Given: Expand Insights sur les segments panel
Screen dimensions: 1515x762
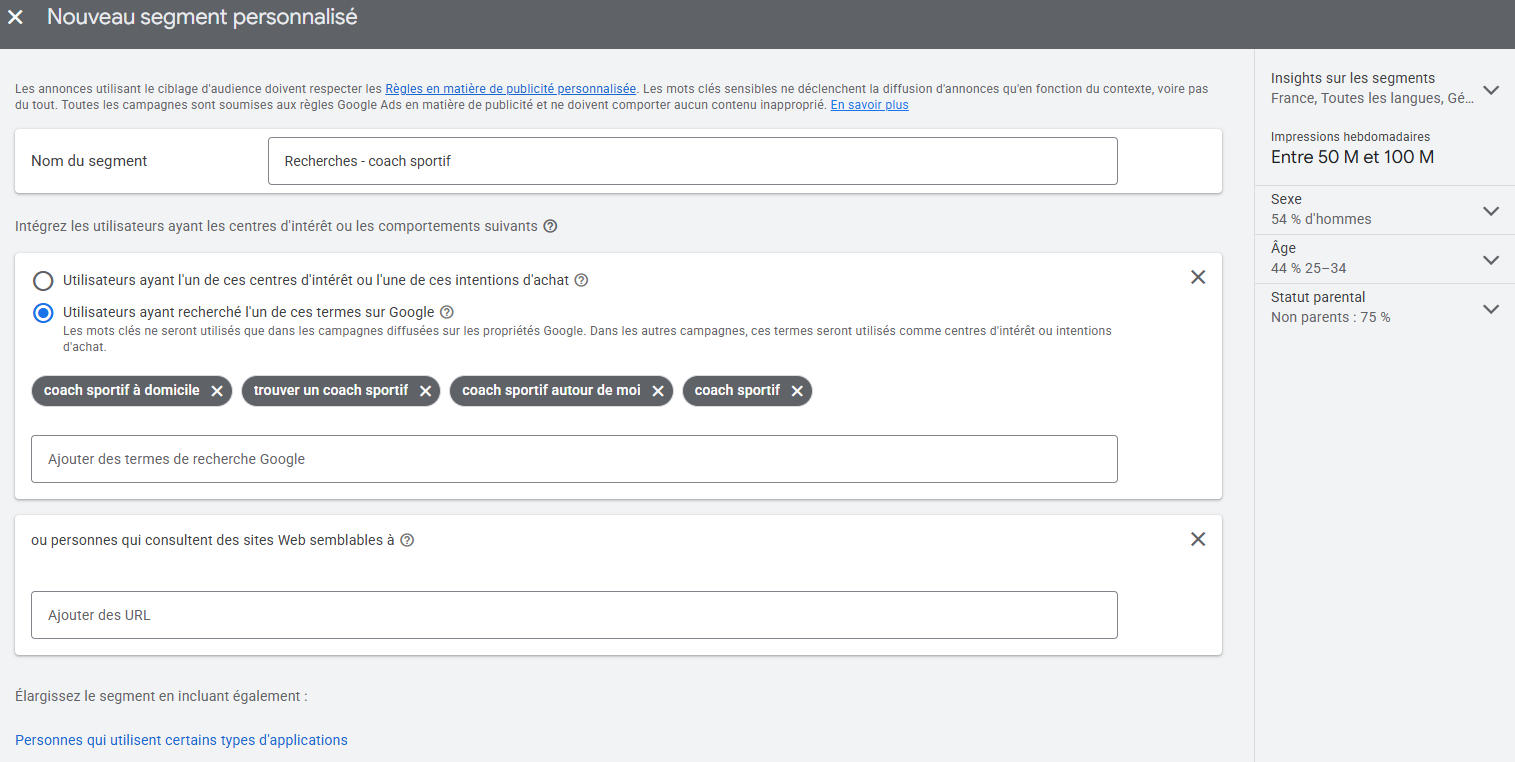Looking at the screenshot, I should (1491, 90).
